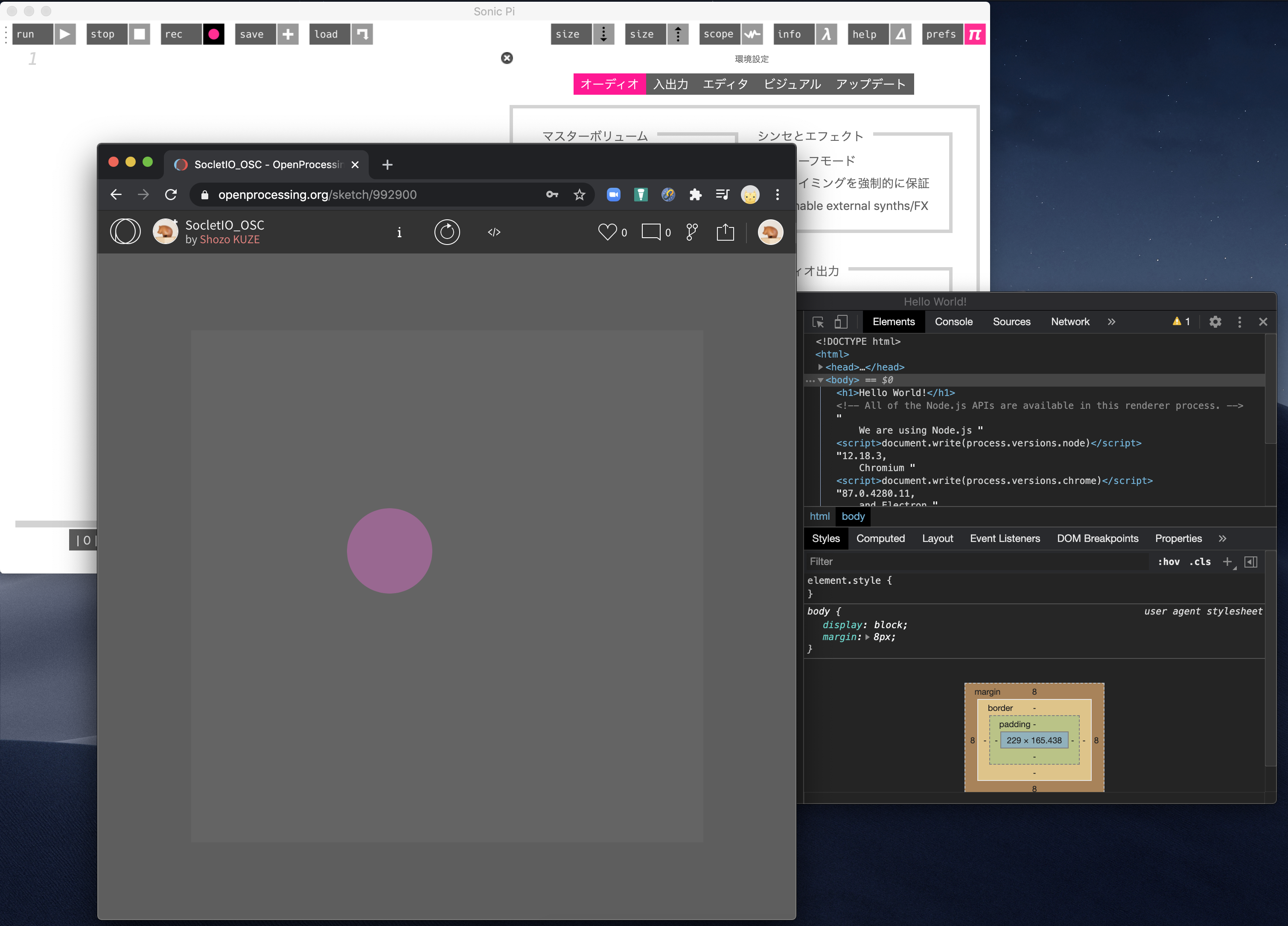Image resolution: width=1288 pixels, height=926 pixels.
Task: Collapse the body element node
Action: (821, 380)
